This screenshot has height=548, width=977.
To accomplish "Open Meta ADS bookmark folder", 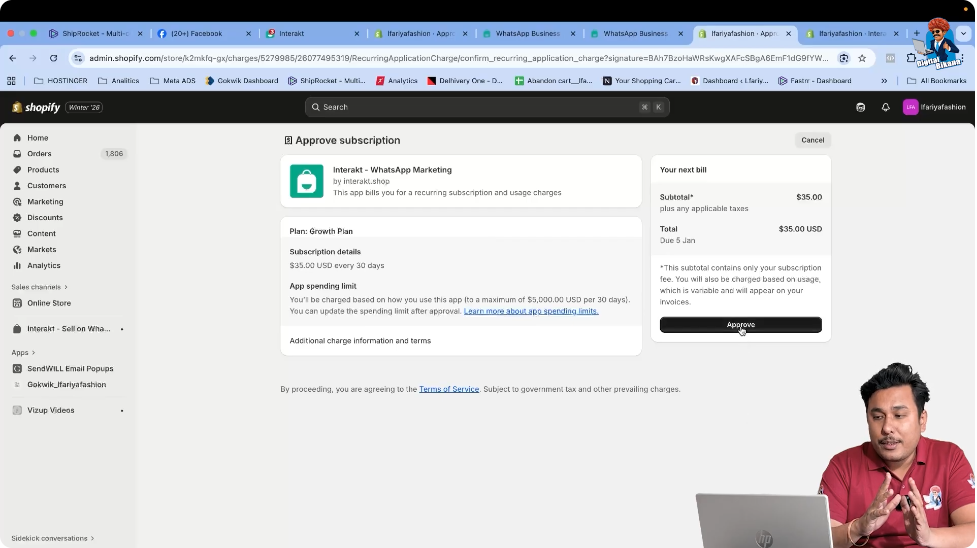I will (173, 80).
